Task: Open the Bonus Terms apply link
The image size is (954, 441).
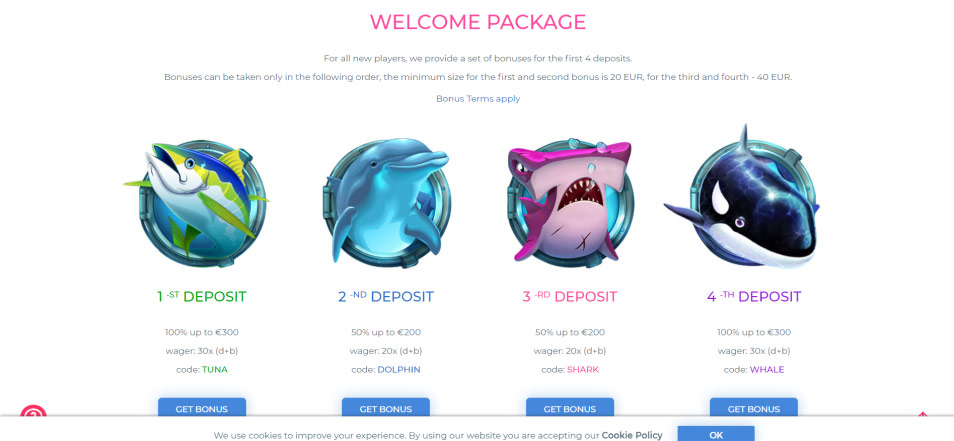Action: click(x=478, y=99)
